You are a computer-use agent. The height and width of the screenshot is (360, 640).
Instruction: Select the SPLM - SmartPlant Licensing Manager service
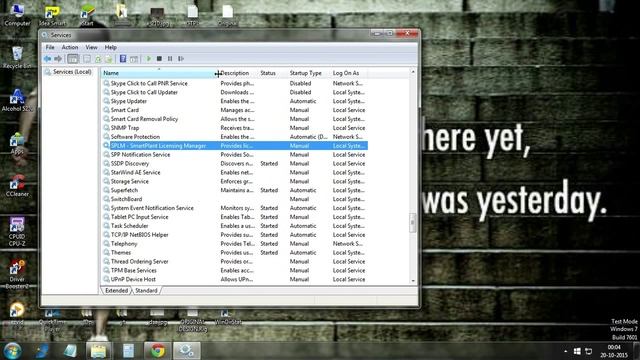[x=235, y=146]
